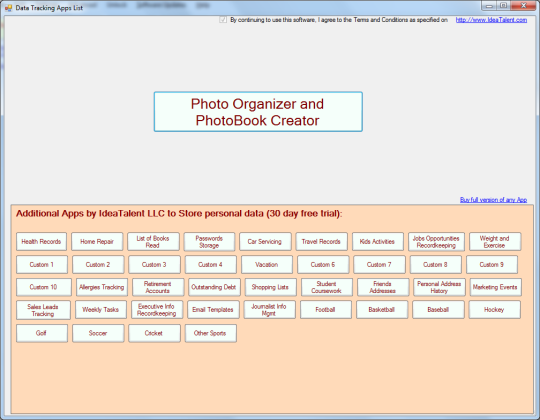Image resolution: width=540 pixels, height=420 pixels.
Task: Click the Basketball button
Action: (382, 309)
